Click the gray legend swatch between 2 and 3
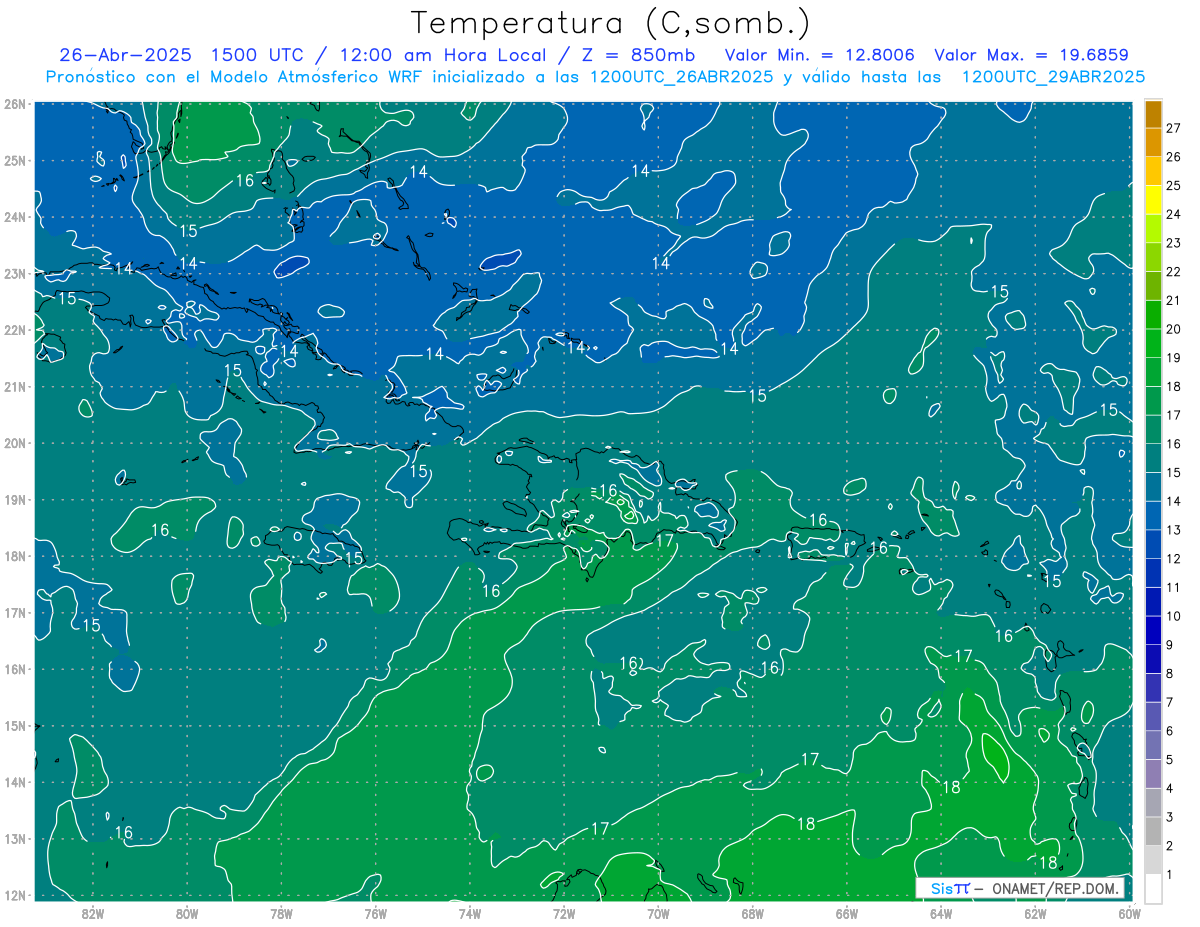The image size is (1200, 927). click(1153, 831)
